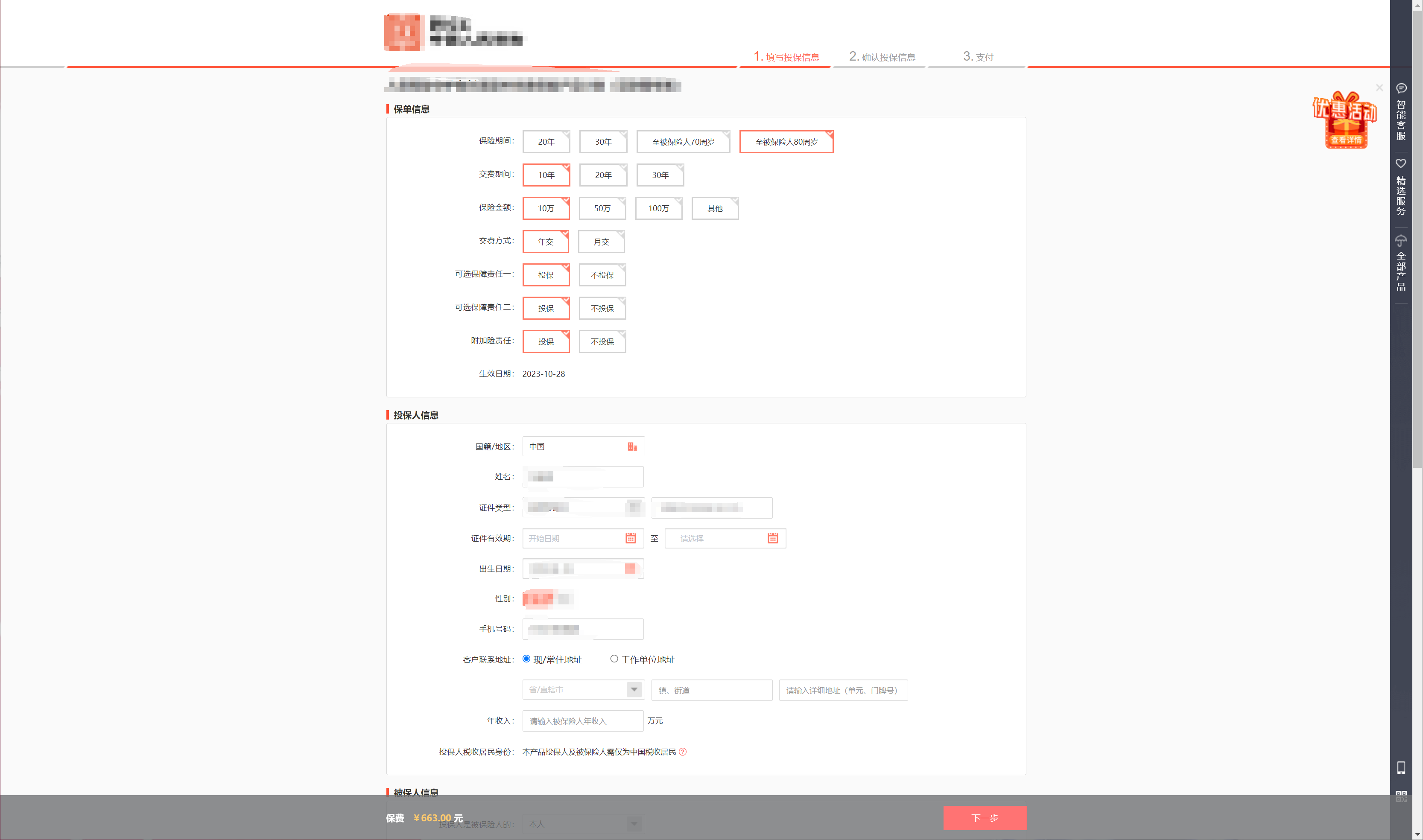Click the 手机号码 input field

[x=583, y=629]
